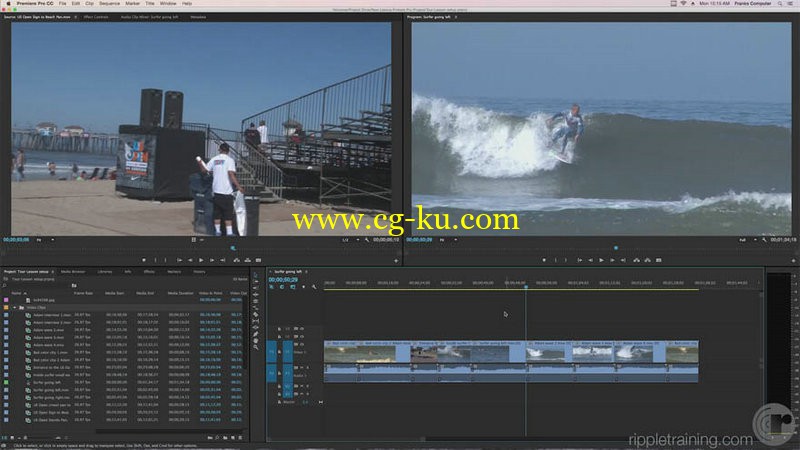Click Extract button in Program monitor
This screenshot has width=800, height=450.
[x=647, y=260]
